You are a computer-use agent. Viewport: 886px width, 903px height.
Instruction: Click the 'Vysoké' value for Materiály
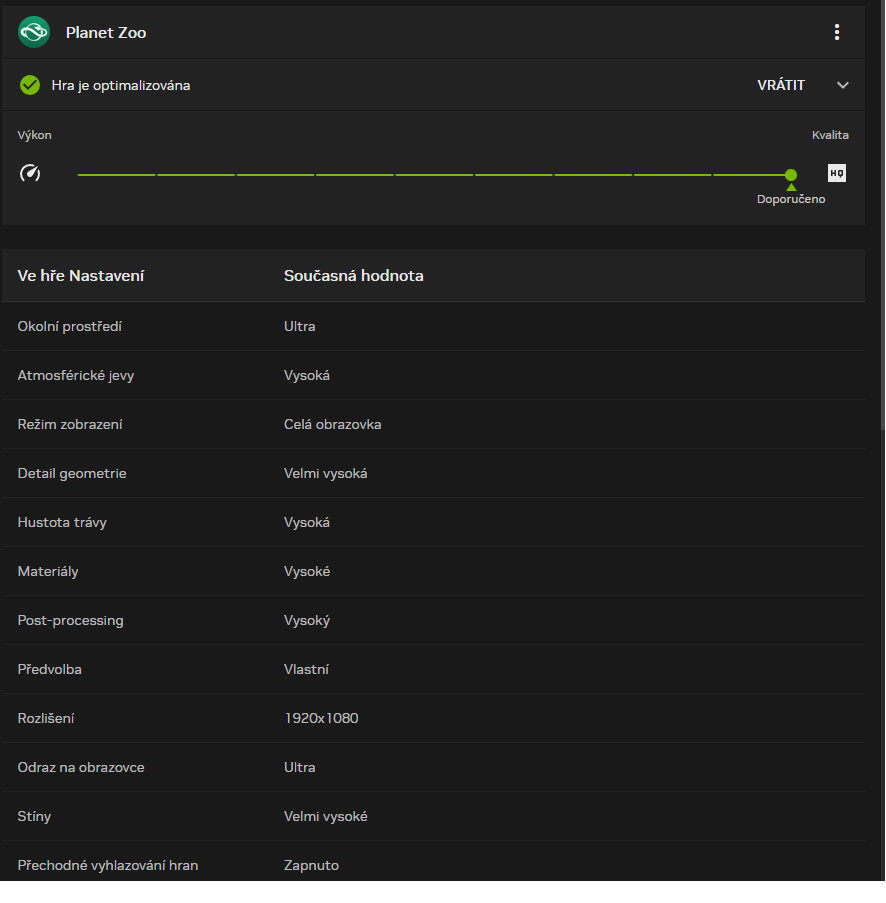307,571
